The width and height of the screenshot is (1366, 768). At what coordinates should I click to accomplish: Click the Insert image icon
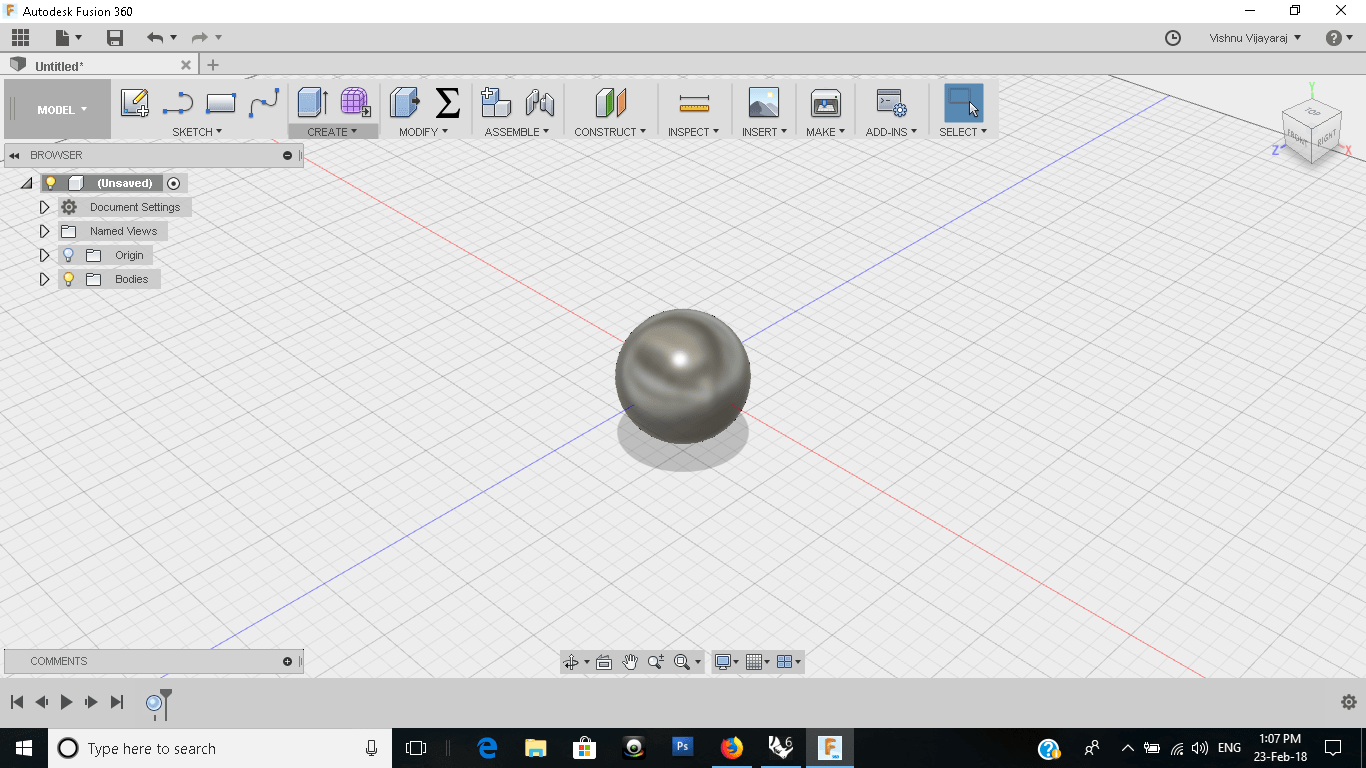pyautogui.click(x=764, y=103)
